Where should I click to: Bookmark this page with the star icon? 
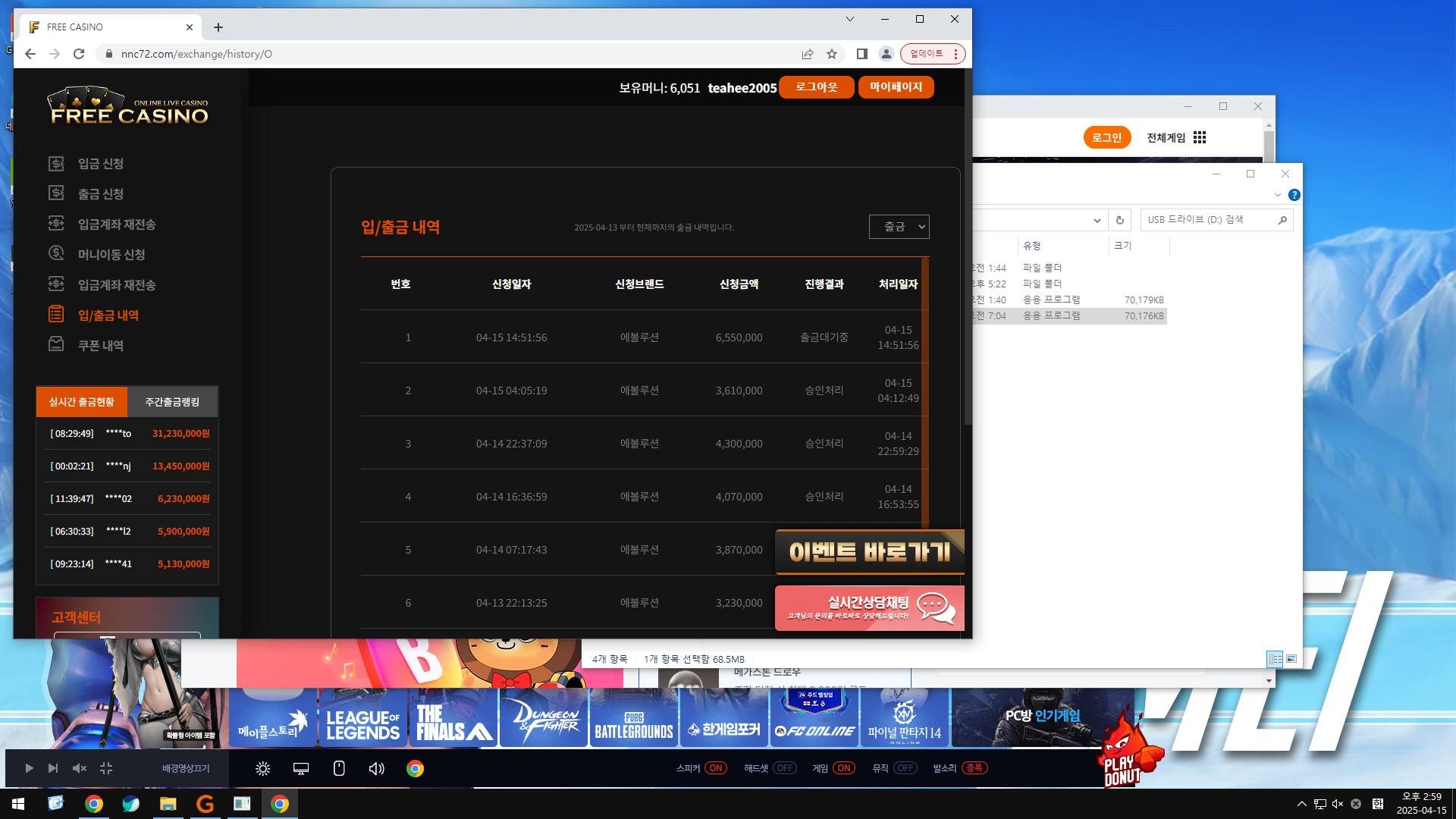832,54
